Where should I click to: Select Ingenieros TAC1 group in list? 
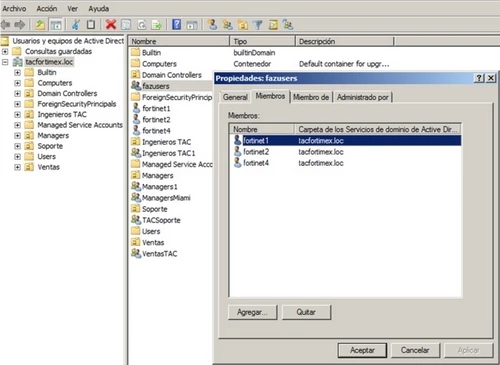coord(163,153)
